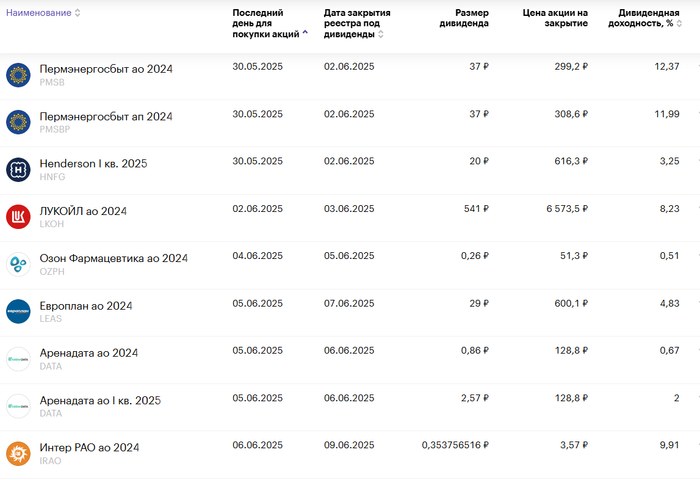Sort by Дивидендная доходность column

(x=643, y=18)
